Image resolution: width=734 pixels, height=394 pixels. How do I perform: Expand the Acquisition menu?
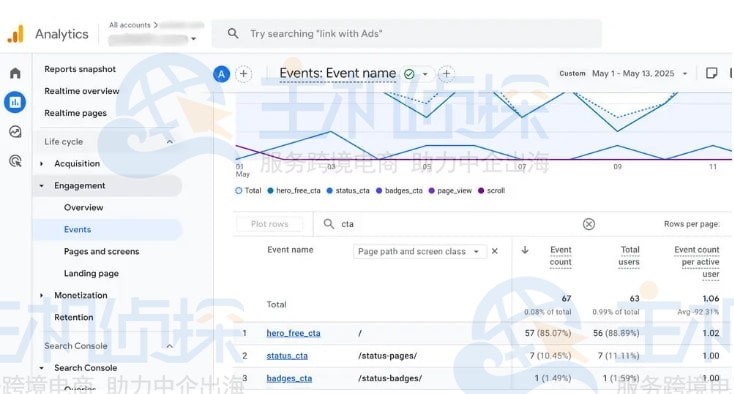coord(77,163)
